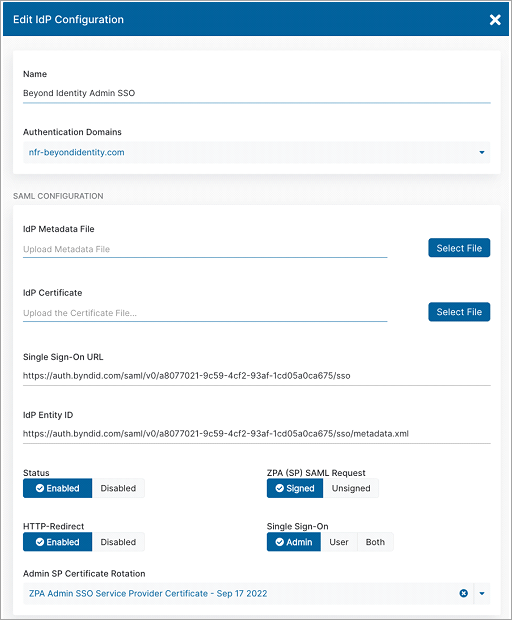Image resolution: width=512 pixels, height=620 pixels.
Task: Click the Upload Metadata File field
Action: 205,249
